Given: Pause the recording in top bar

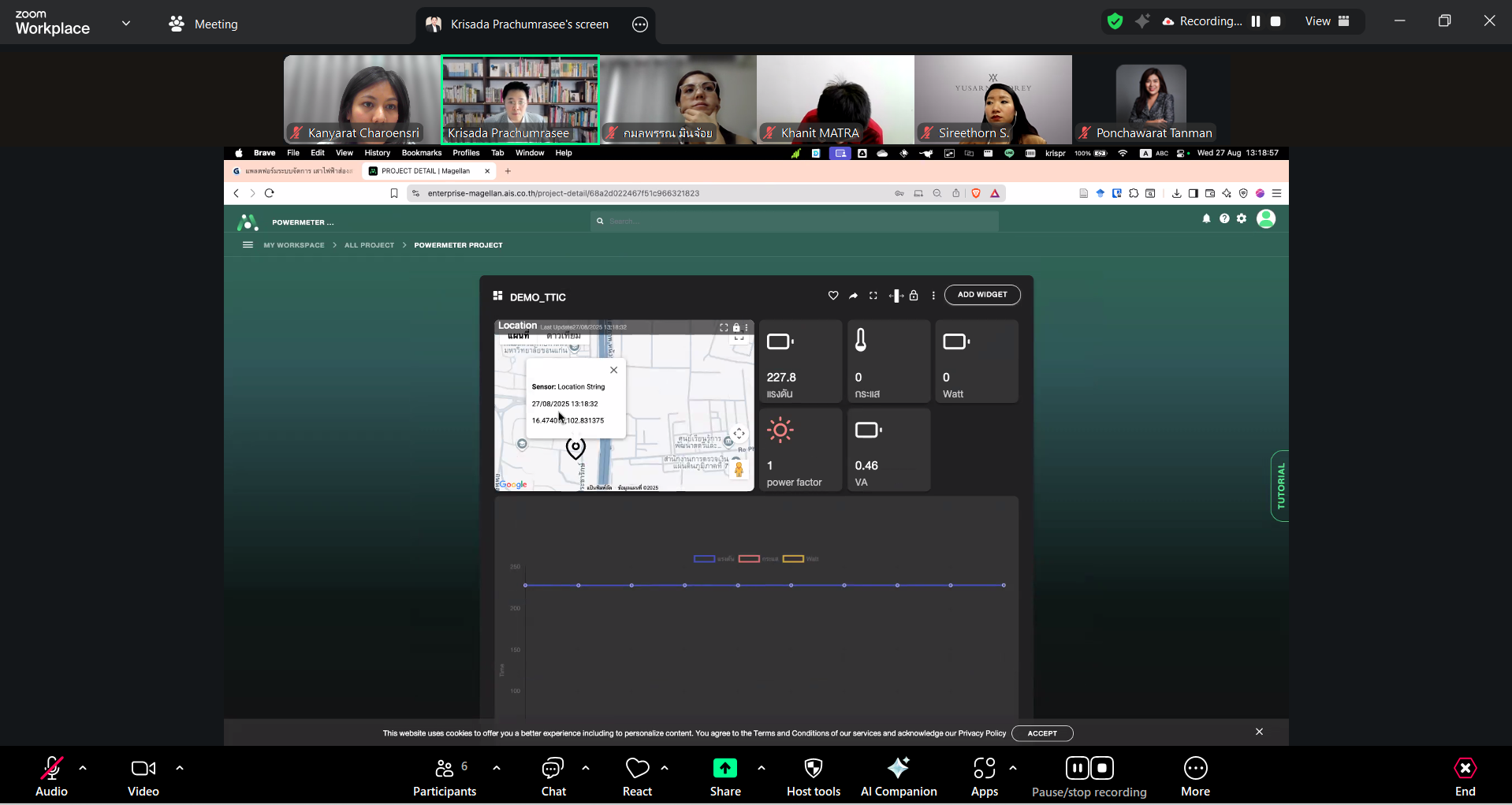Looking at the screenshot, I should (x=1256, y=21).
